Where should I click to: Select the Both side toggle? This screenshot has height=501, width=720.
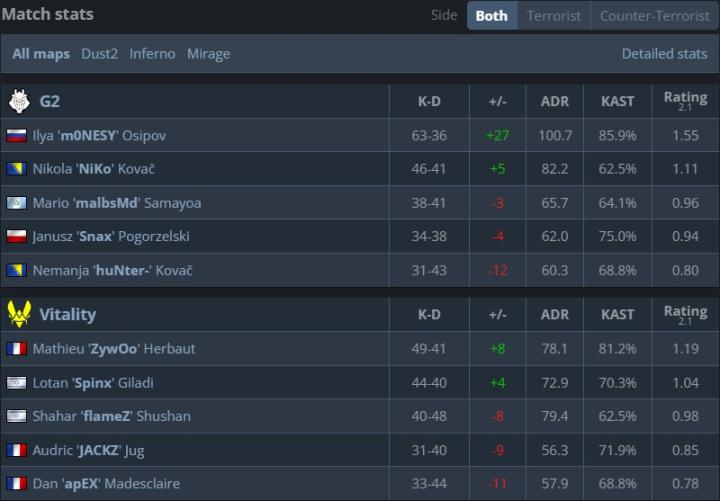click(x=491, y=16)
